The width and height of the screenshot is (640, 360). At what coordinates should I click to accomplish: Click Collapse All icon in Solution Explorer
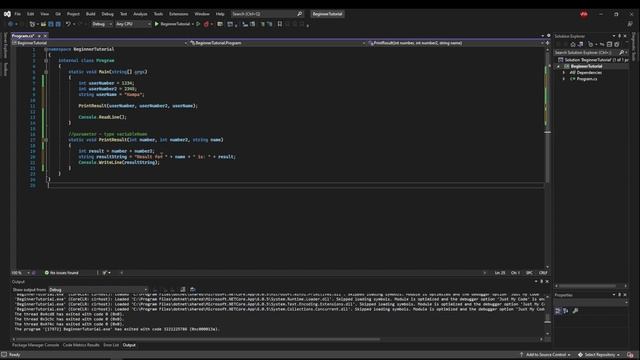pos(609,44)
